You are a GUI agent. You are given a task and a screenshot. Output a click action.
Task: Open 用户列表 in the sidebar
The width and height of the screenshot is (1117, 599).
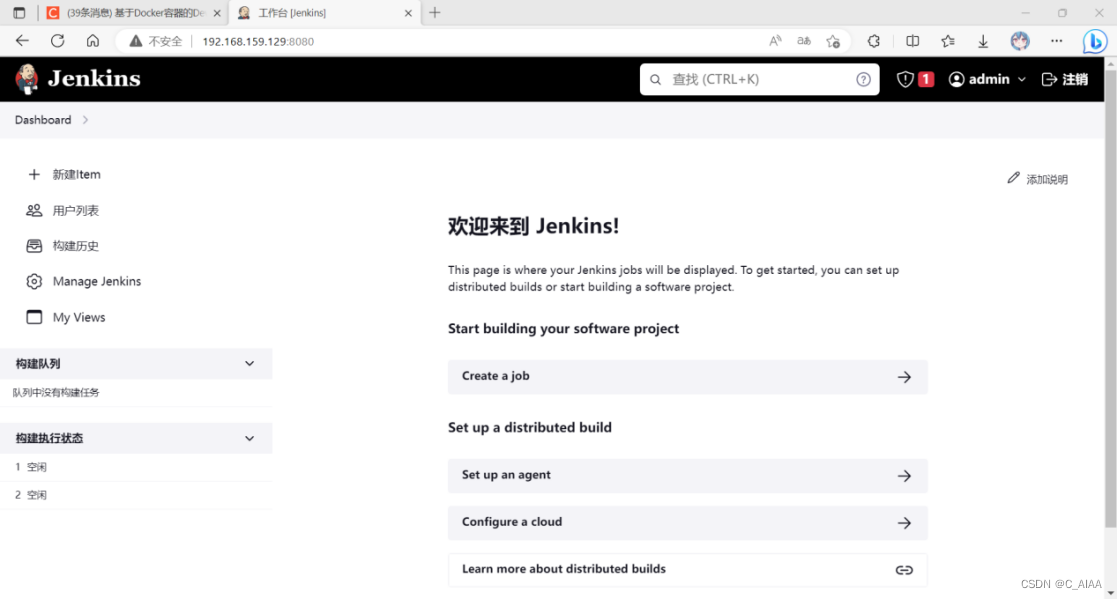pyautogui.click(x=76, y=210)
